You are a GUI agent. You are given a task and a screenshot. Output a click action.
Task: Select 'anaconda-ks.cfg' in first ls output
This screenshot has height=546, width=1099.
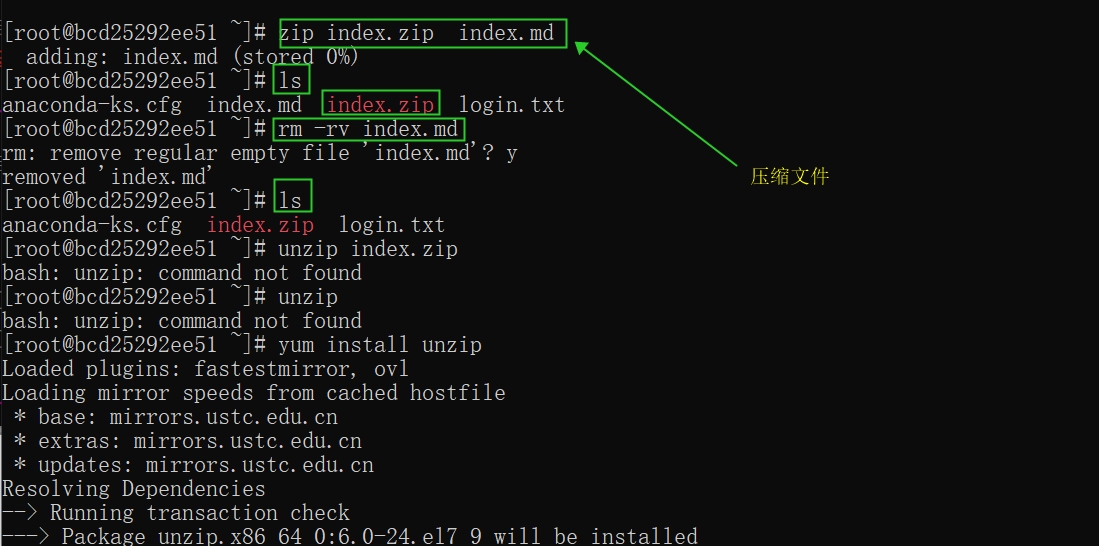(92, 105)
